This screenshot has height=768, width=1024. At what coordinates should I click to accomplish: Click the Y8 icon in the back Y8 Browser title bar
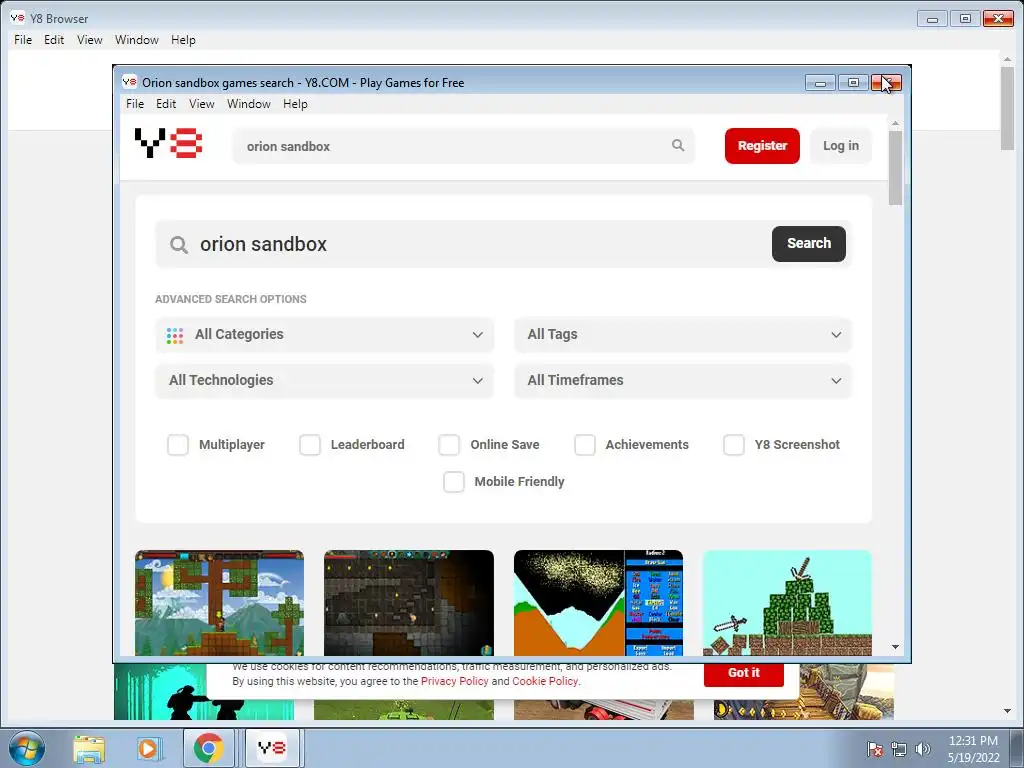pyautogui.click(x=17, y=18)
